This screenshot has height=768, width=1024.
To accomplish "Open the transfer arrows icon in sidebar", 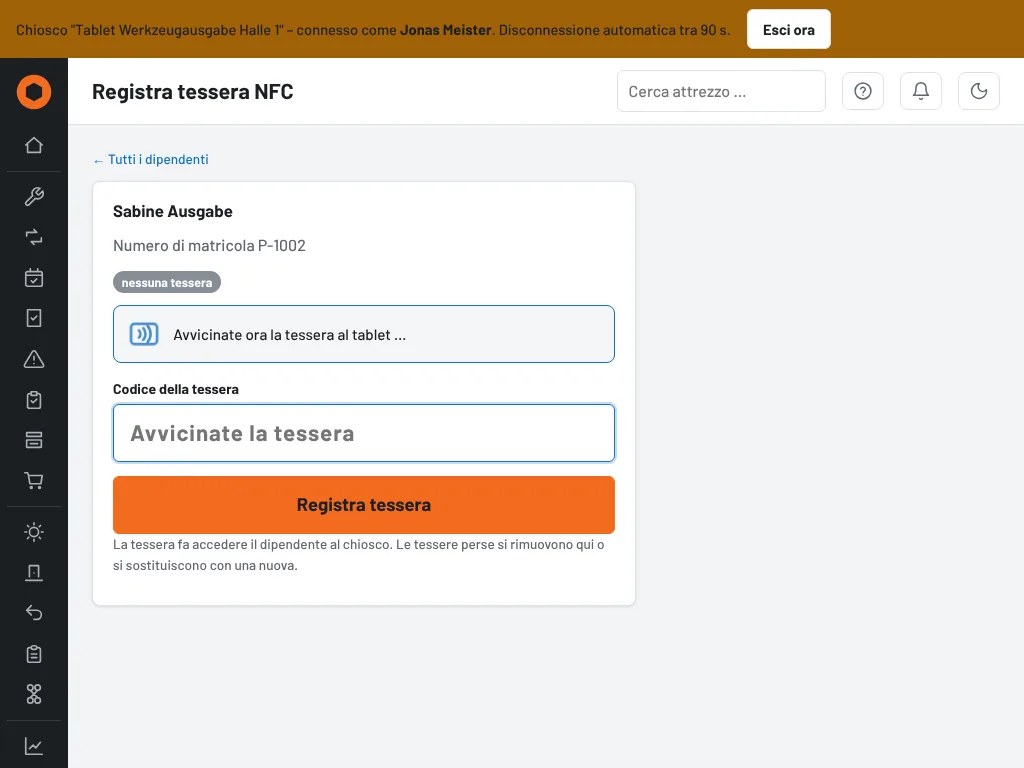I will 34,237.
